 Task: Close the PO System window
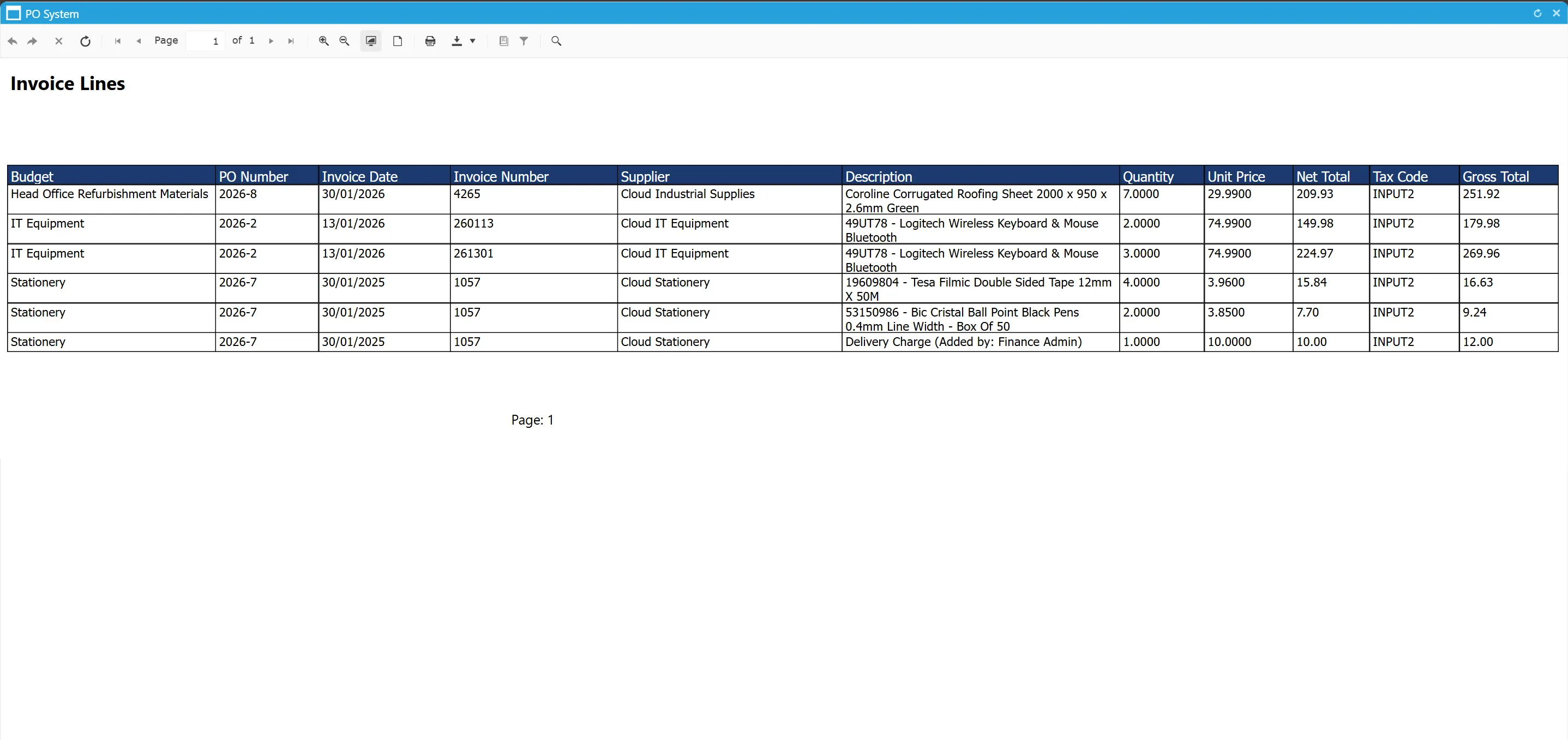[1557, 13]
